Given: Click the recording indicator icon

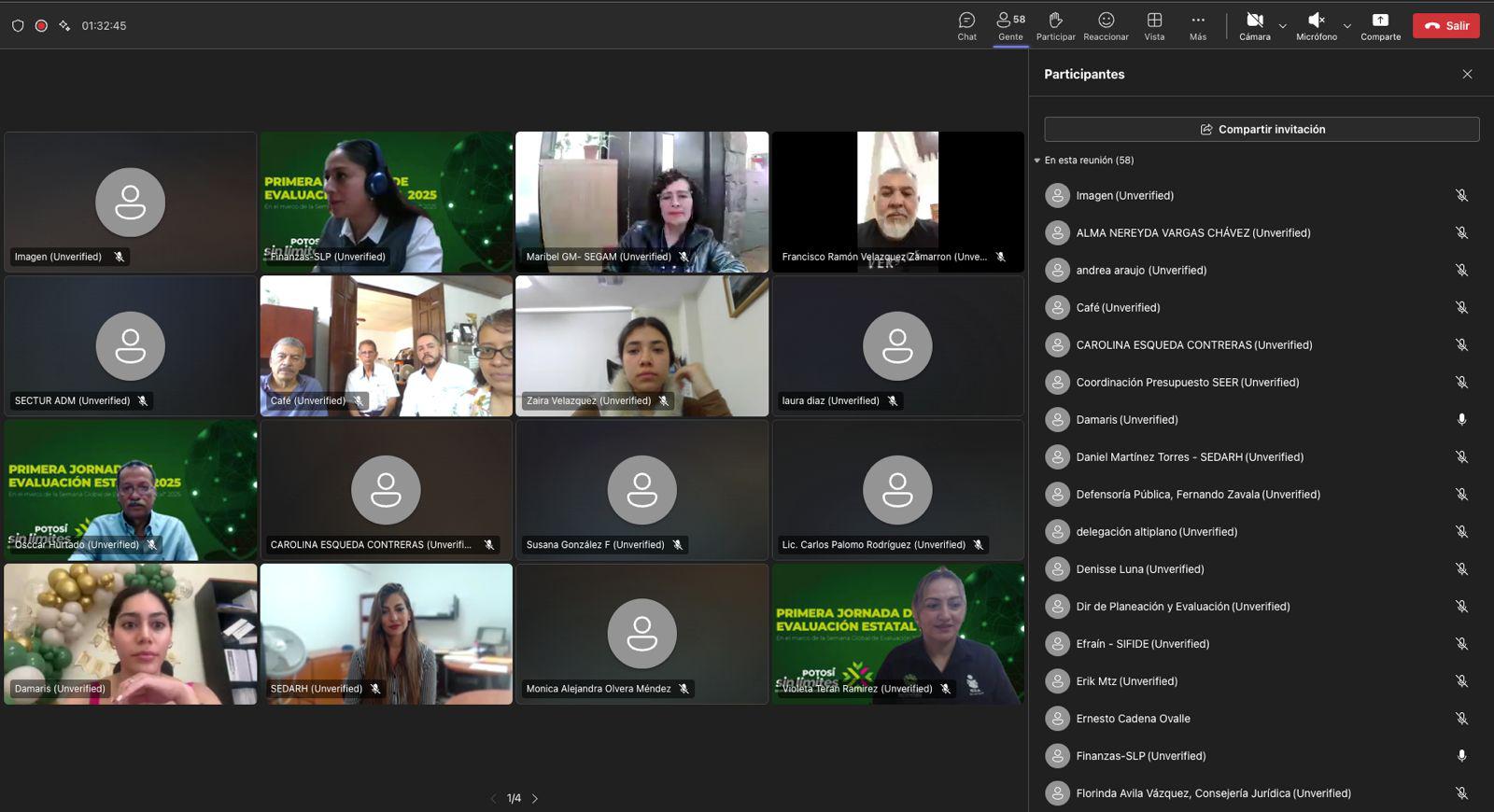Looking at the screenshot, I should [41, 26].
